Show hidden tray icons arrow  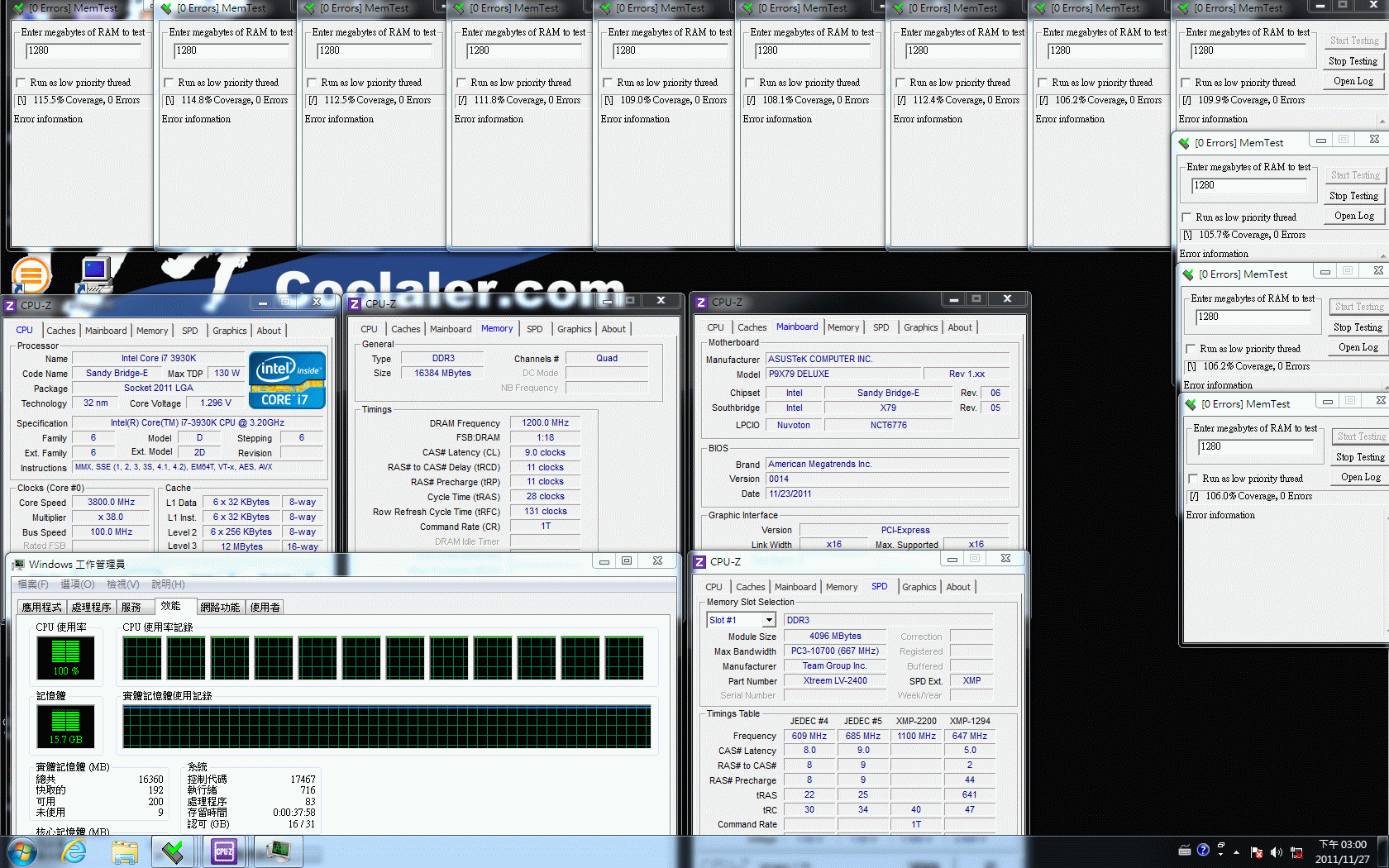(1237, 851)
